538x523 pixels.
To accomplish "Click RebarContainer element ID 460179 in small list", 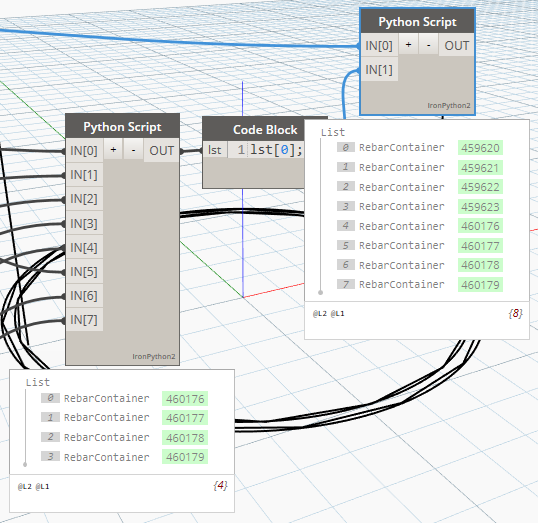I will tap(185, 457).
